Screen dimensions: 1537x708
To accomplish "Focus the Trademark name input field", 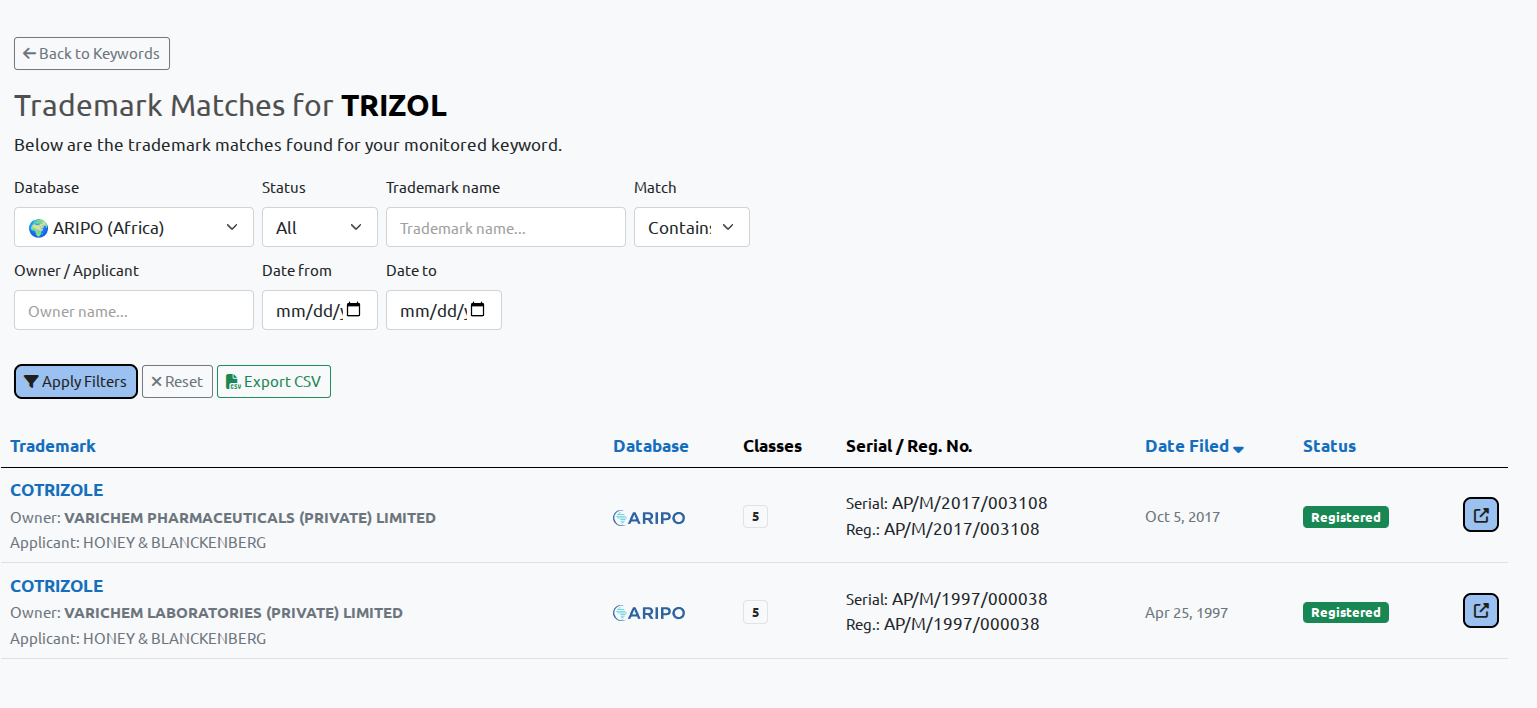I will (506, 227).
